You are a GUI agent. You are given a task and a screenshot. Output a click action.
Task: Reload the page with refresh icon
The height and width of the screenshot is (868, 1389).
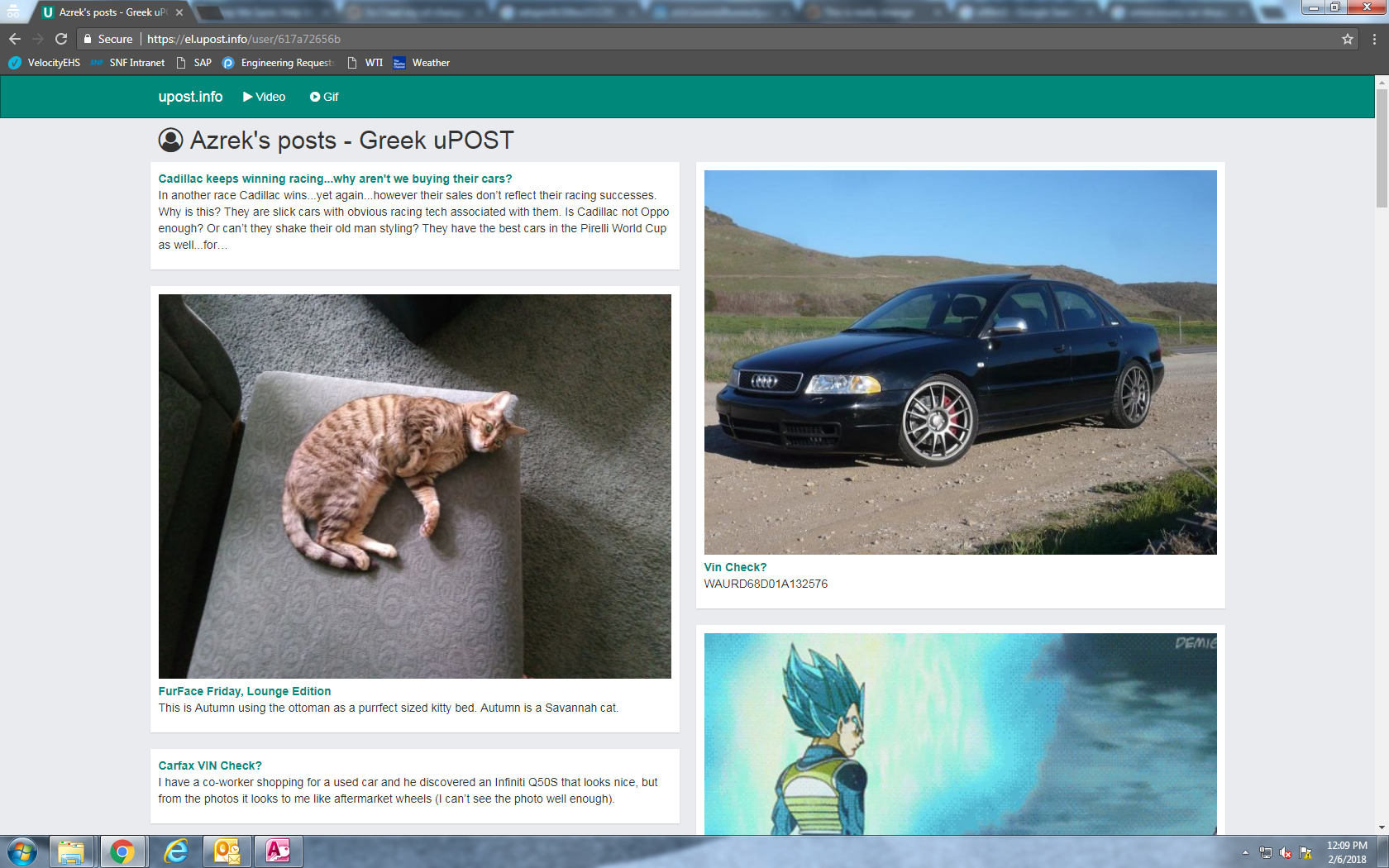(61, 39)
